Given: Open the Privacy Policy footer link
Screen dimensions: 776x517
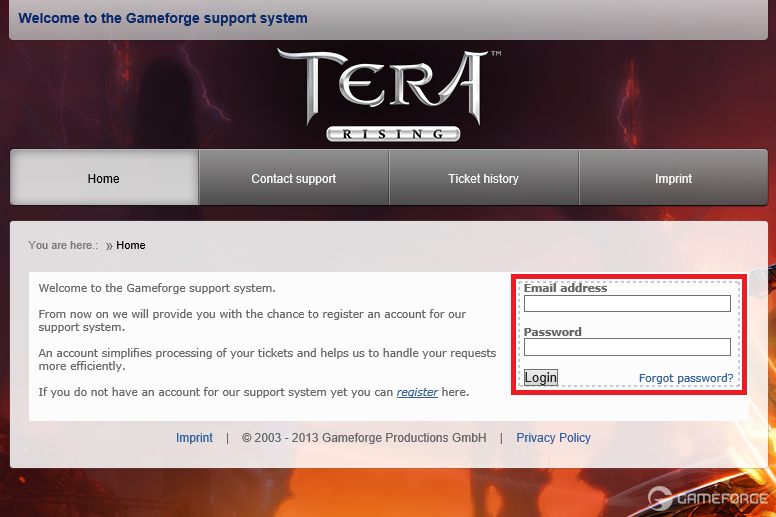Looking at the screenshot, I should pyautogui.click(x=553, y=438).
